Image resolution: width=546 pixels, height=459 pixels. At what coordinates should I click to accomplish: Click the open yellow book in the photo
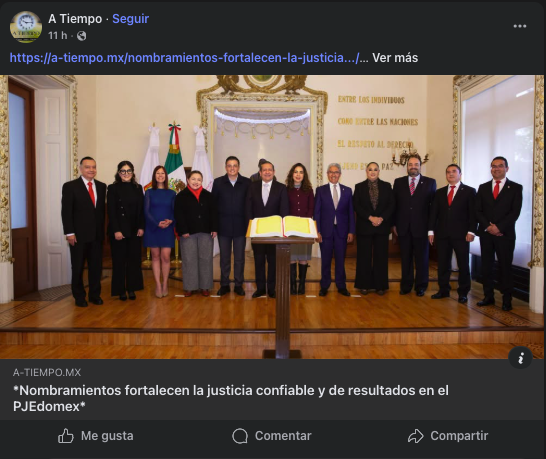282,227
